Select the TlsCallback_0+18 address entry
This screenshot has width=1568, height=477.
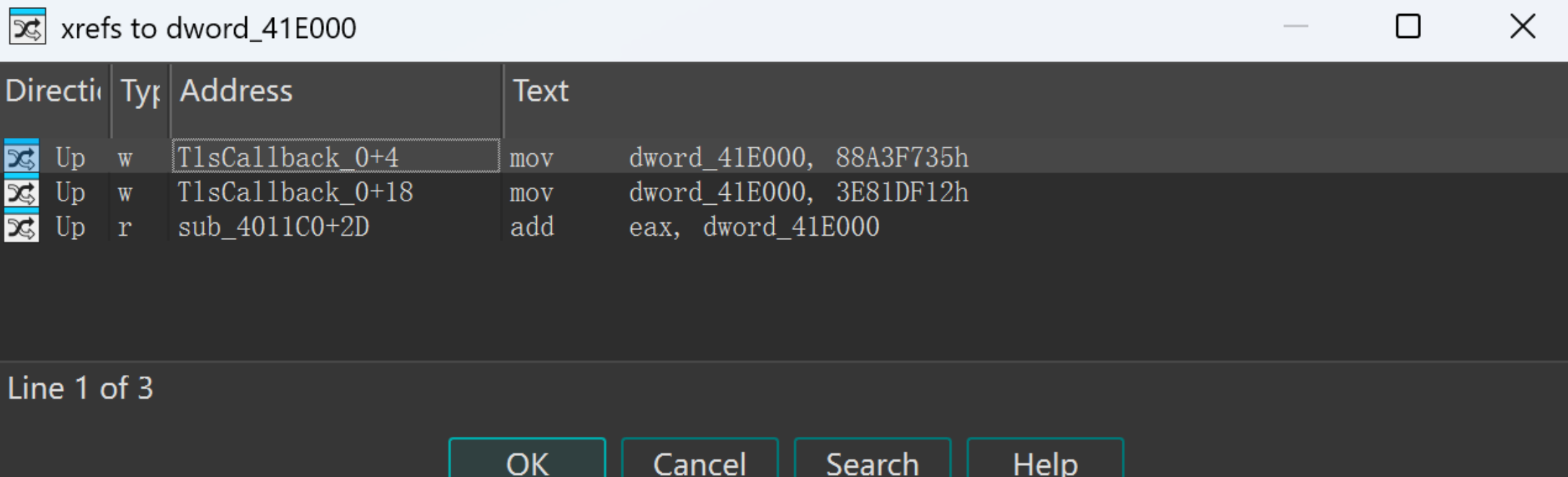pos(295,192)
